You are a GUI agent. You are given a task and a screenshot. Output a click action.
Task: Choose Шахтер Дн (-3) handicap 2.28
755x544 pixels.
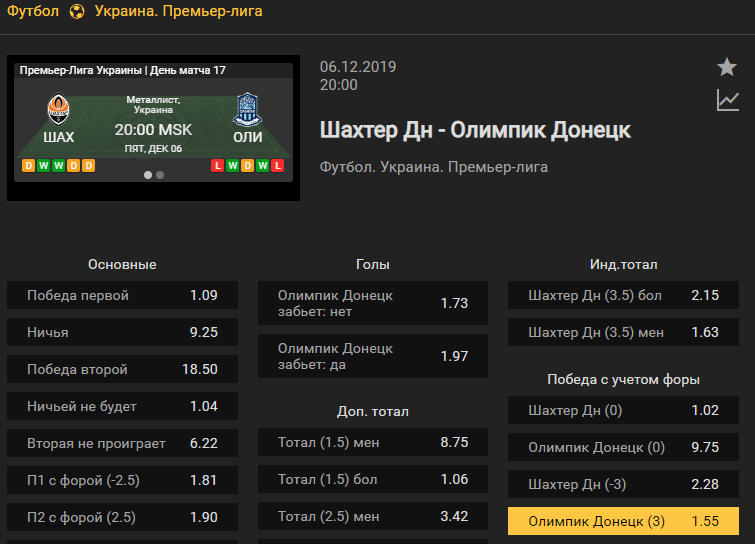click(x=623, y=484)
